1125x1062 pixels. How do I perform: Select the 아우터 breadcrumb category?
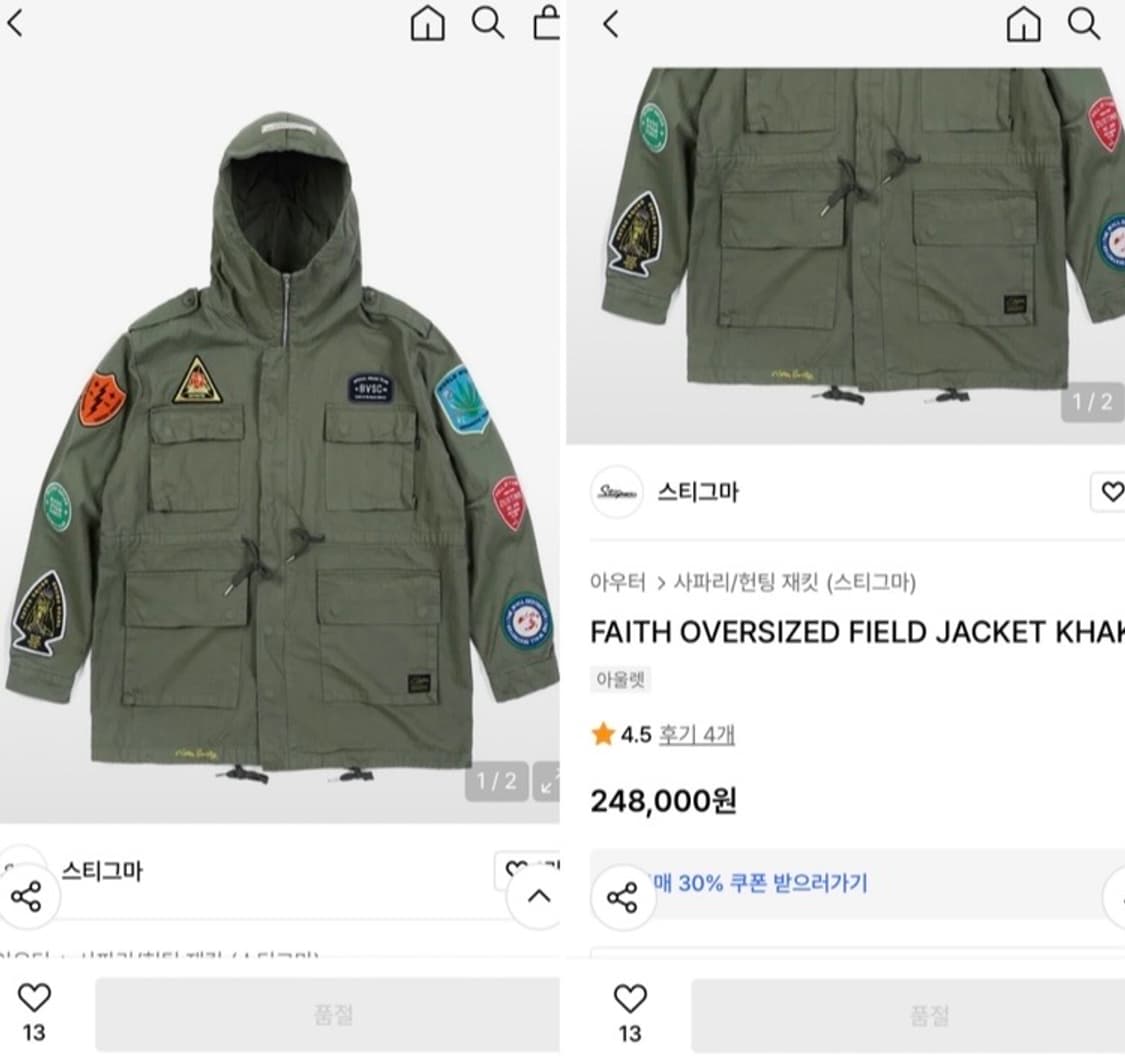[x=619, y=582]
